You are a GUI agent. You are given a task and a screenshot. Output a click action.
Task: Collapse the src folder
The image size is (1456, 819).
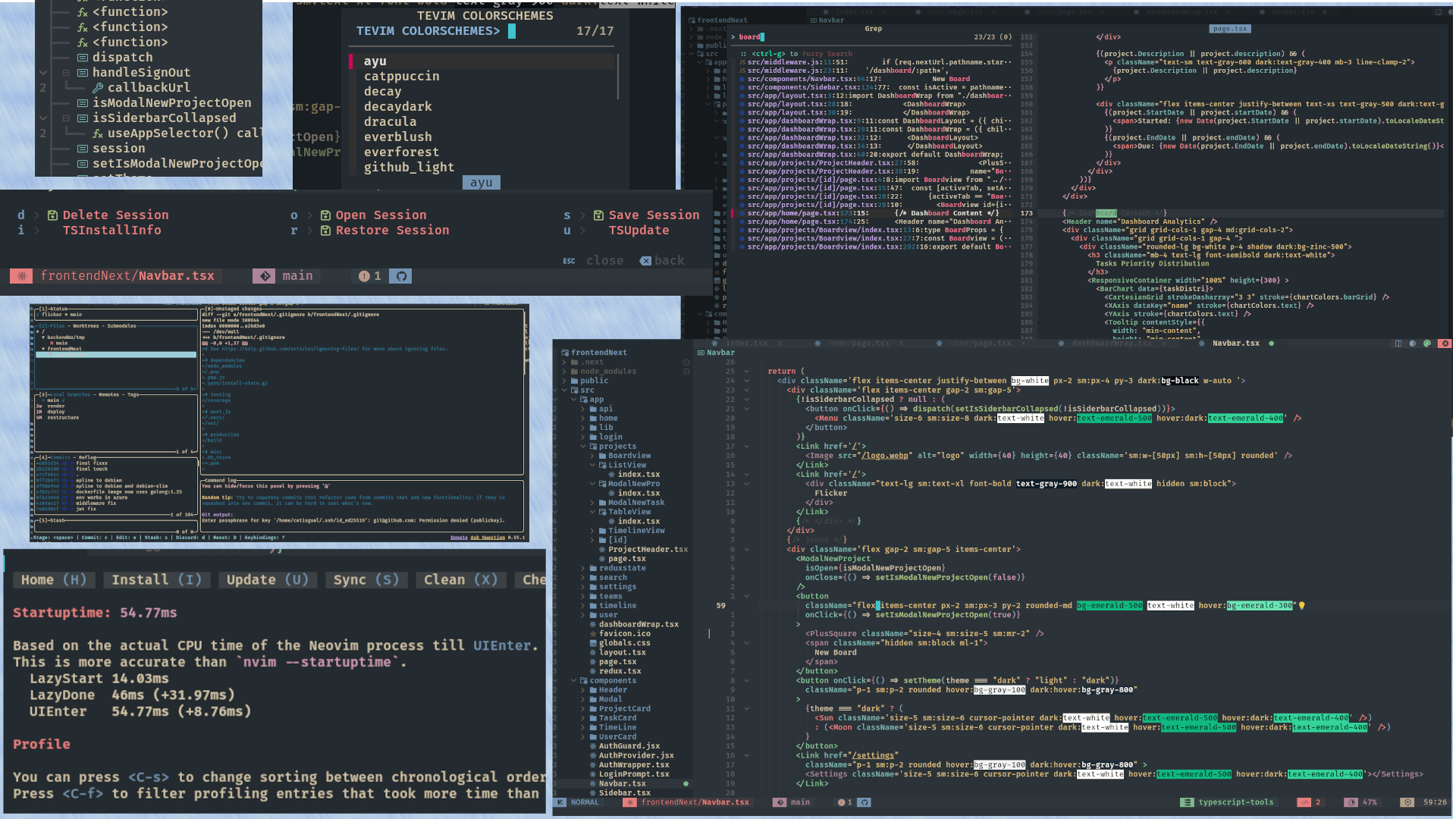pos(564,391)
